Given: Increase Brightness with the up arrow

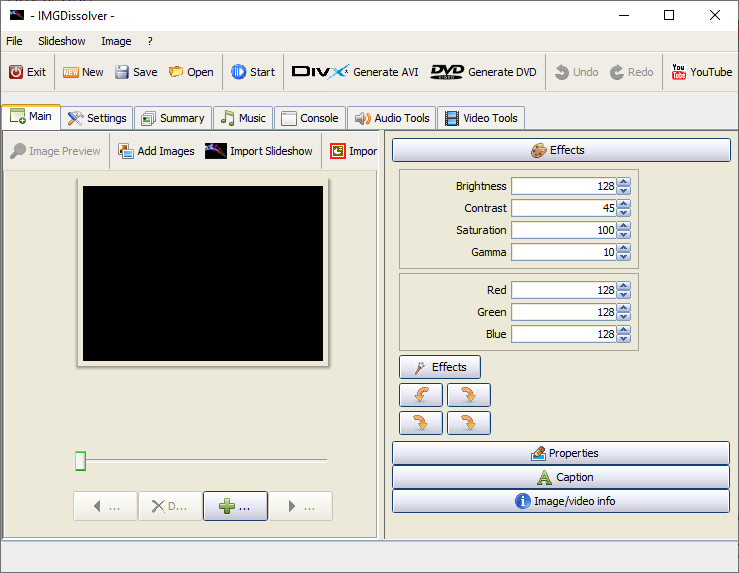Looking at the screenshot, I should (x=624, y=182).
